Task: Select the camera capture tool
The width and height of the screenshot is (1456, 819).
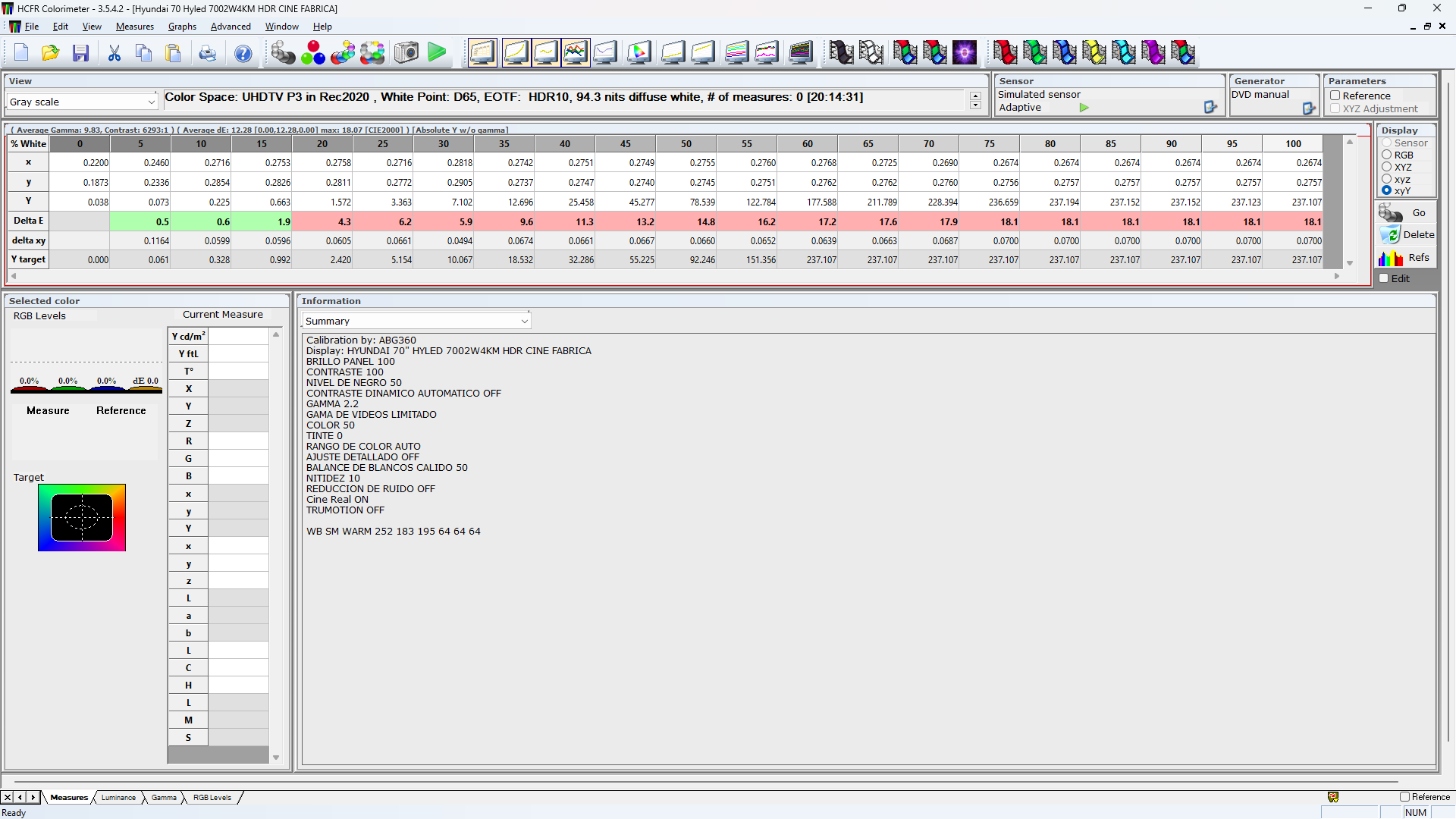Action: [x=406, y=53]
